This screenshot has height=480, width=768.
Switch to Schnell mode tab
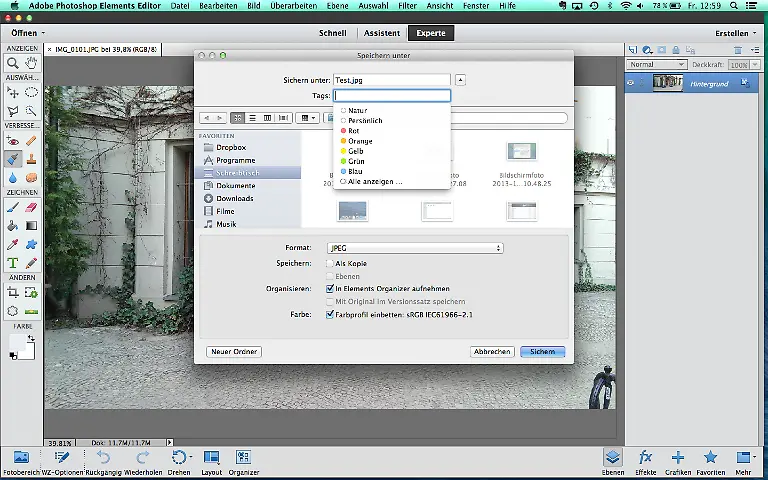tap(333, 33)
